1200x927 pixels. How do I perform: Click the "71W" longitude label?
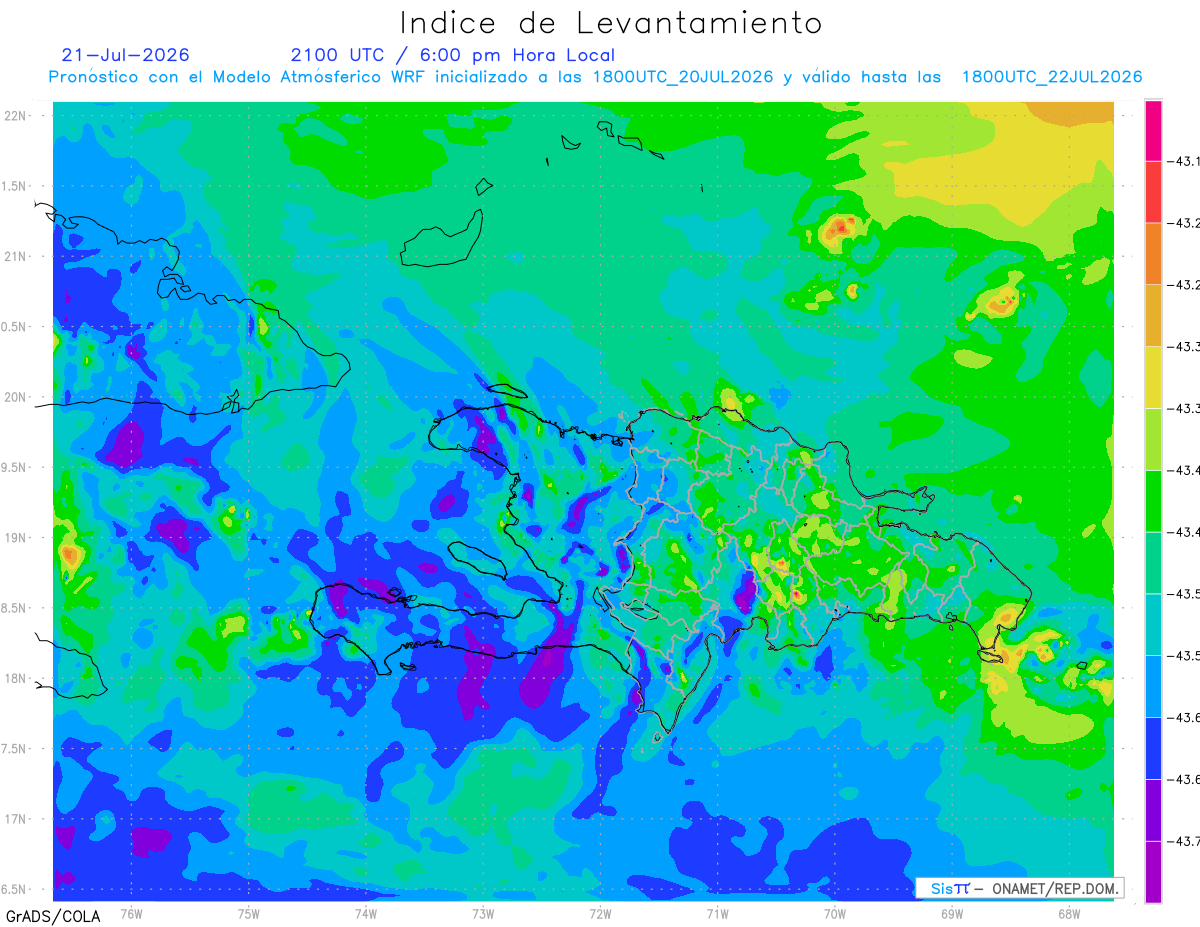717,913
